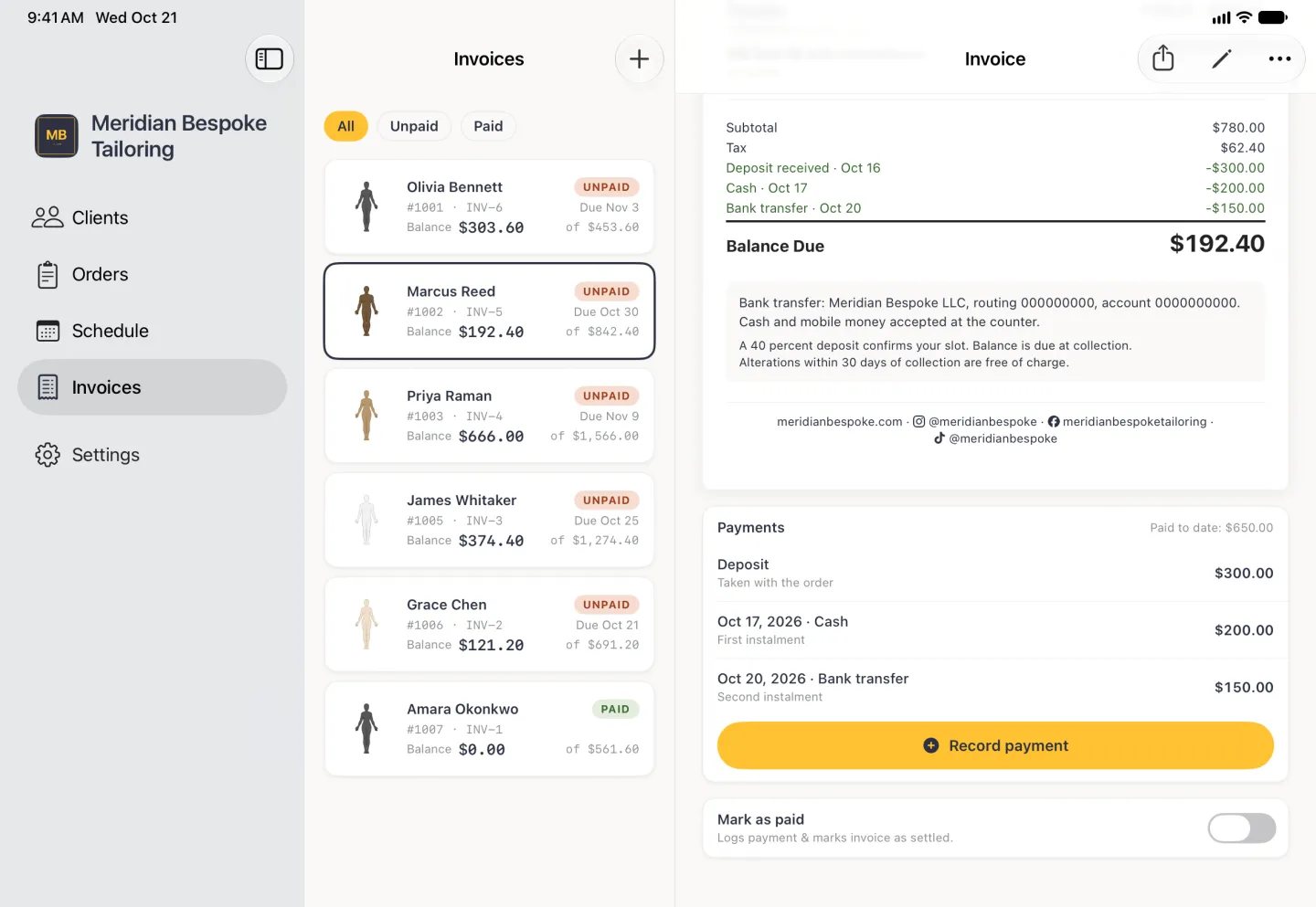
Task: Open James Whitaker's invoice card
Action: (490, 520)
